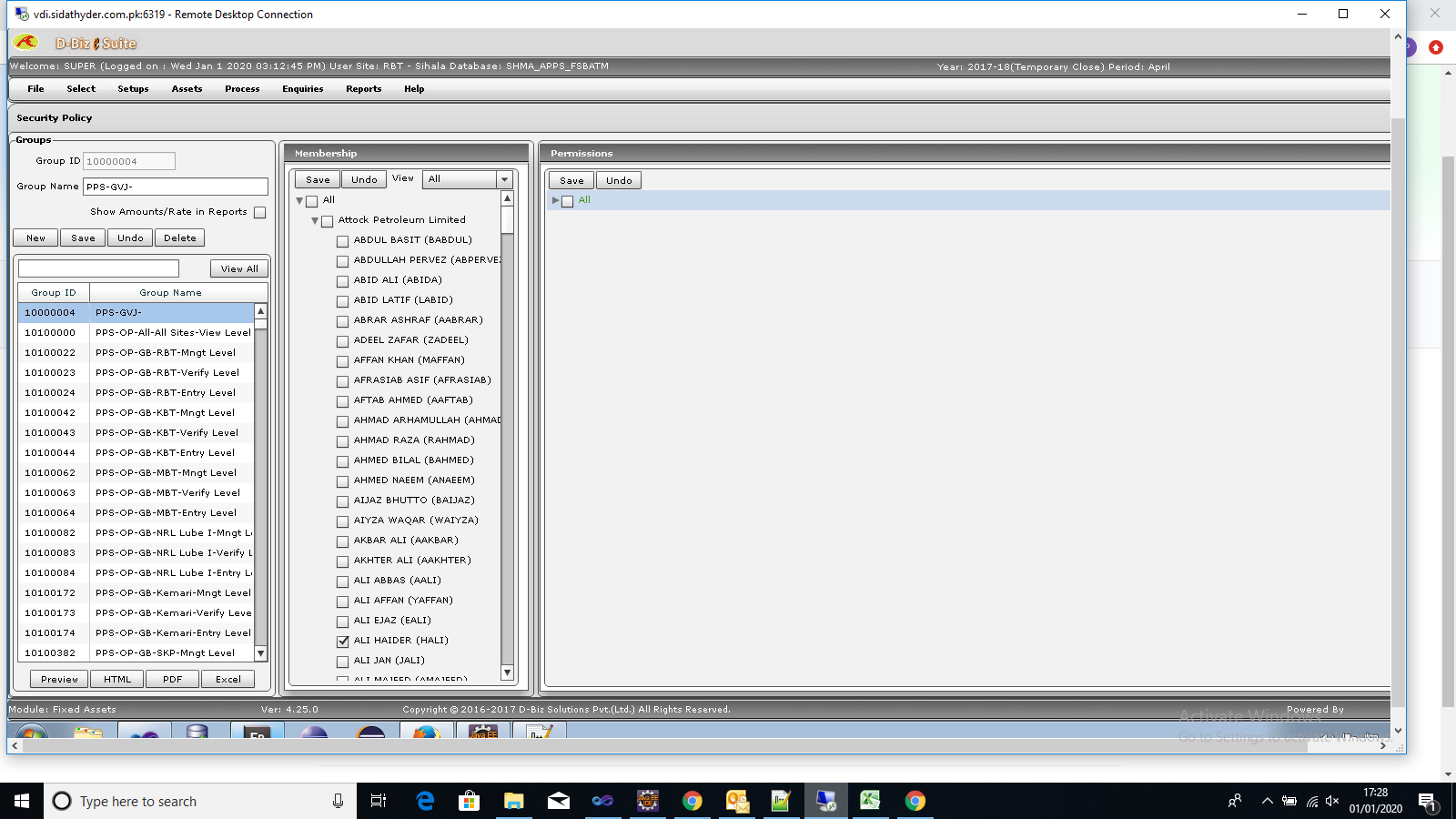1456x819 pixels.
Task: Open the Enquiries menu
Action: 302,88
